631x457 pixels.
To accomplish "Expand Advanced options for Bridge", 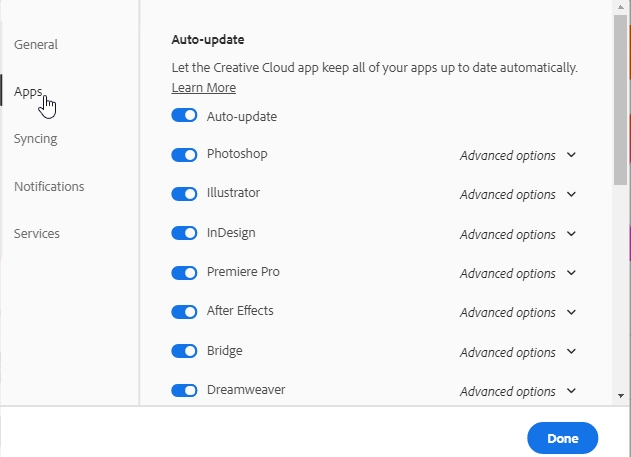I will coord(517,352).
